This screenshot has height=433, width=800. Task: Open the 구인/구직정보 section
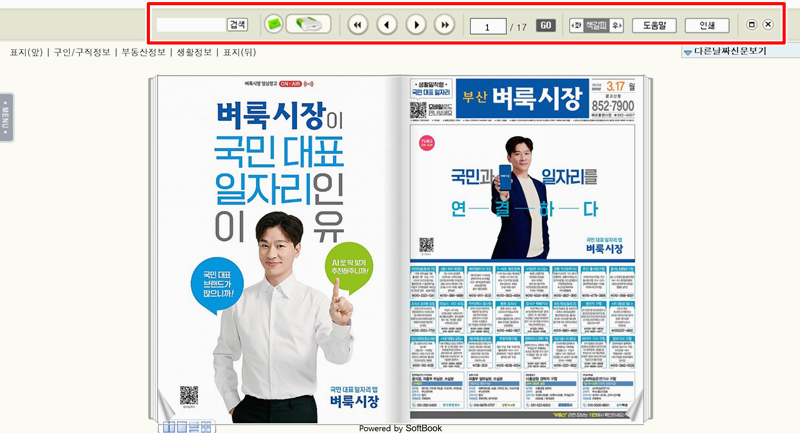82,52
